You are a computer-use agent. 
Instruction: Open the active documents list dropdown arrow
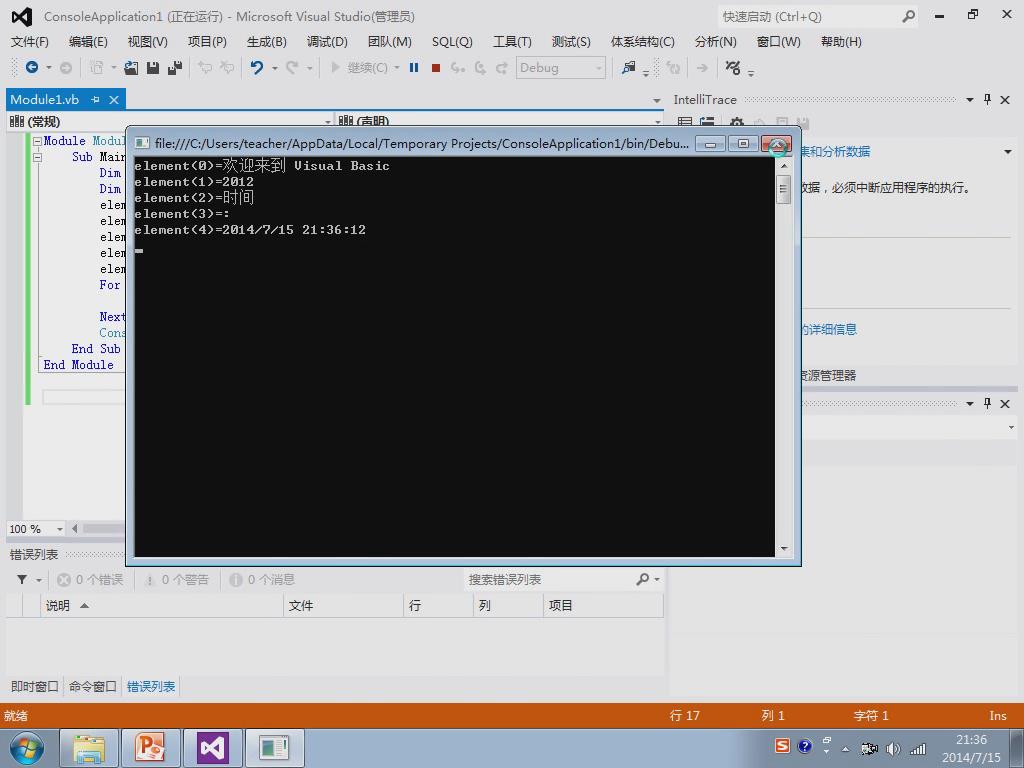coord(656,100)
